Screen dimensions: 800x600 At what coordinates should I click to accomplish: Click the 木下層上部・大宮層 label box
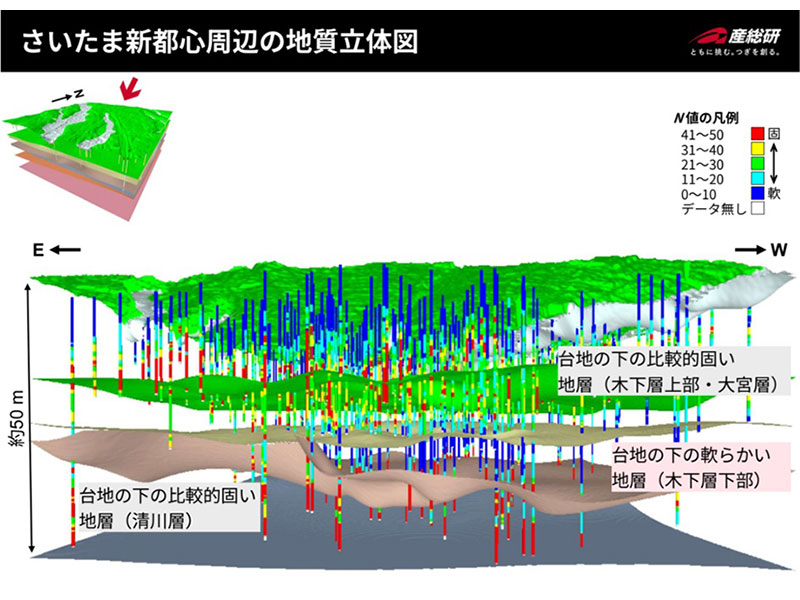673,371
